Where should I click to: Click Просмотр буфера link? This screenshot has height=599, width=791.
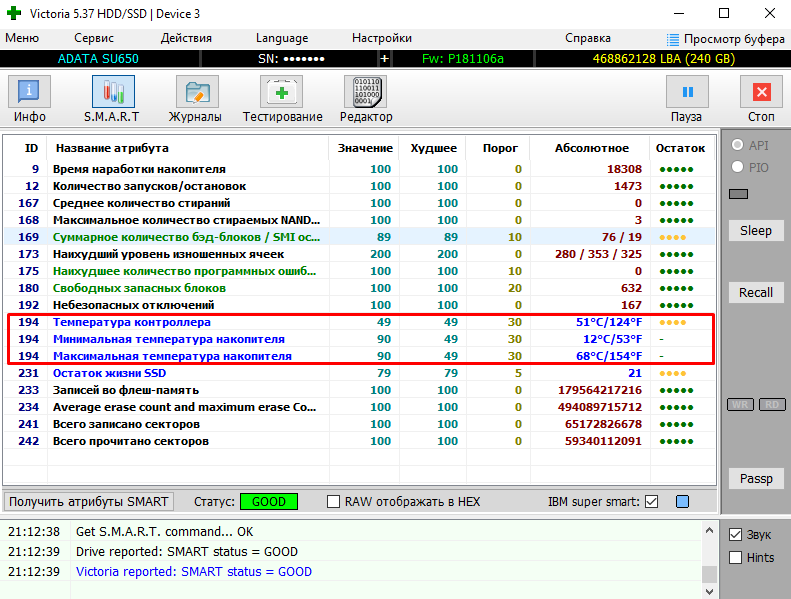pos(734,39)
